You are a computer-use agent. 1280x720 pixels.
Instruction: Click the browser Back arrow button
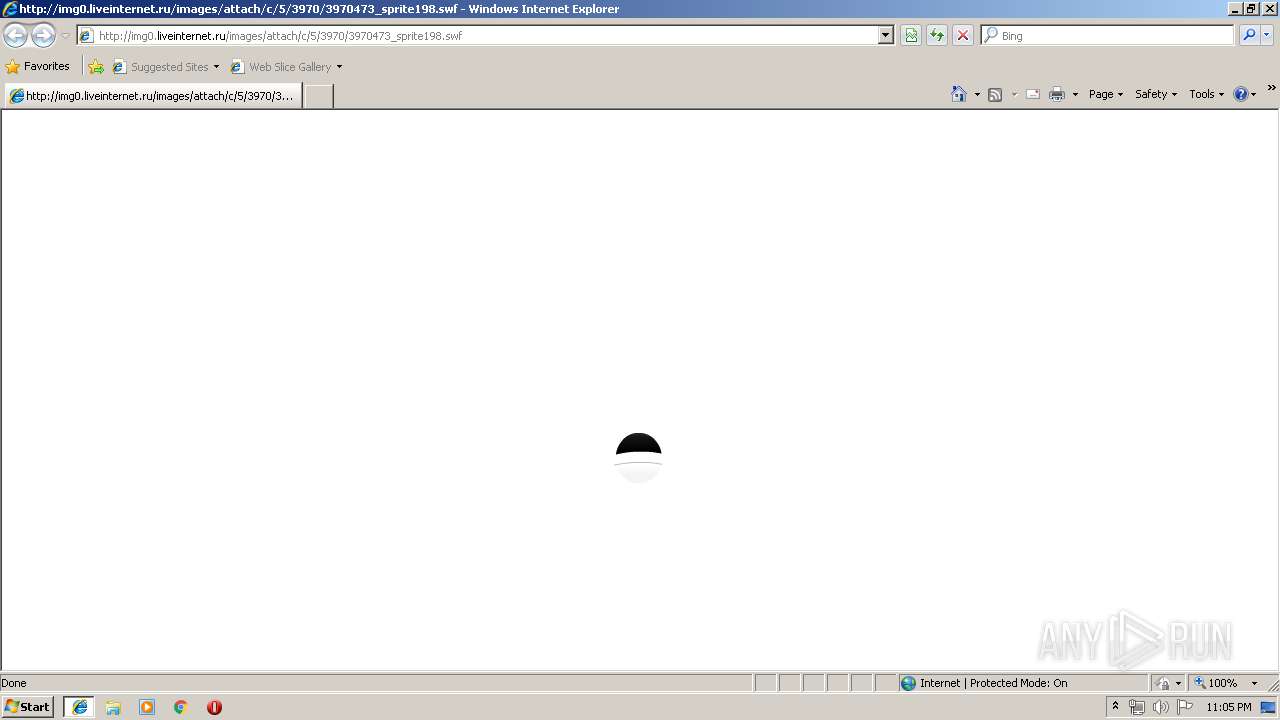pyautogui.click(x=15, y=36)
